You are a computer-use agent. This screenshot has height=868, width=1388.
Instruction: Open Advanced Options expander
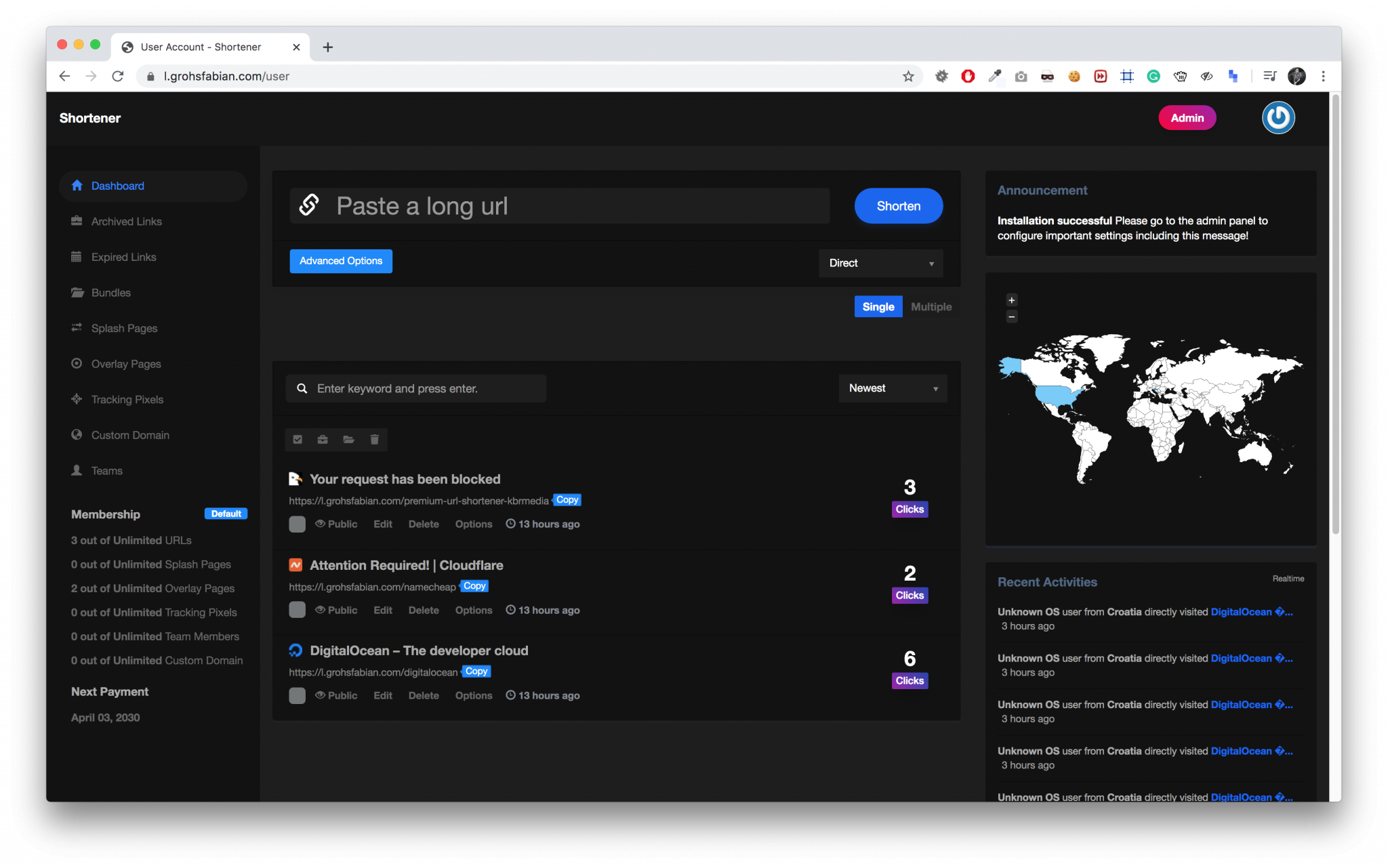click(340, 261)
